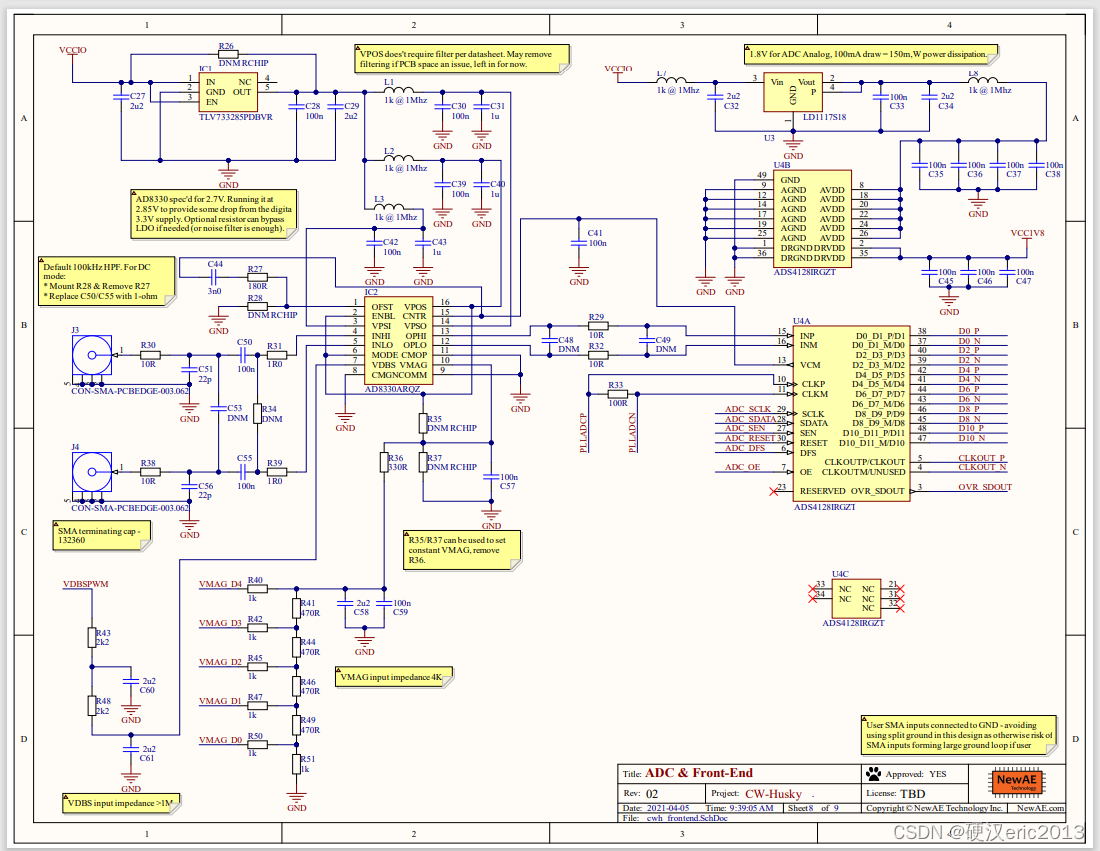The width and height of the screenshot is (1100, 851).
Task: Select the C57 100n capacitor symbol
Action: click(491, 477)
